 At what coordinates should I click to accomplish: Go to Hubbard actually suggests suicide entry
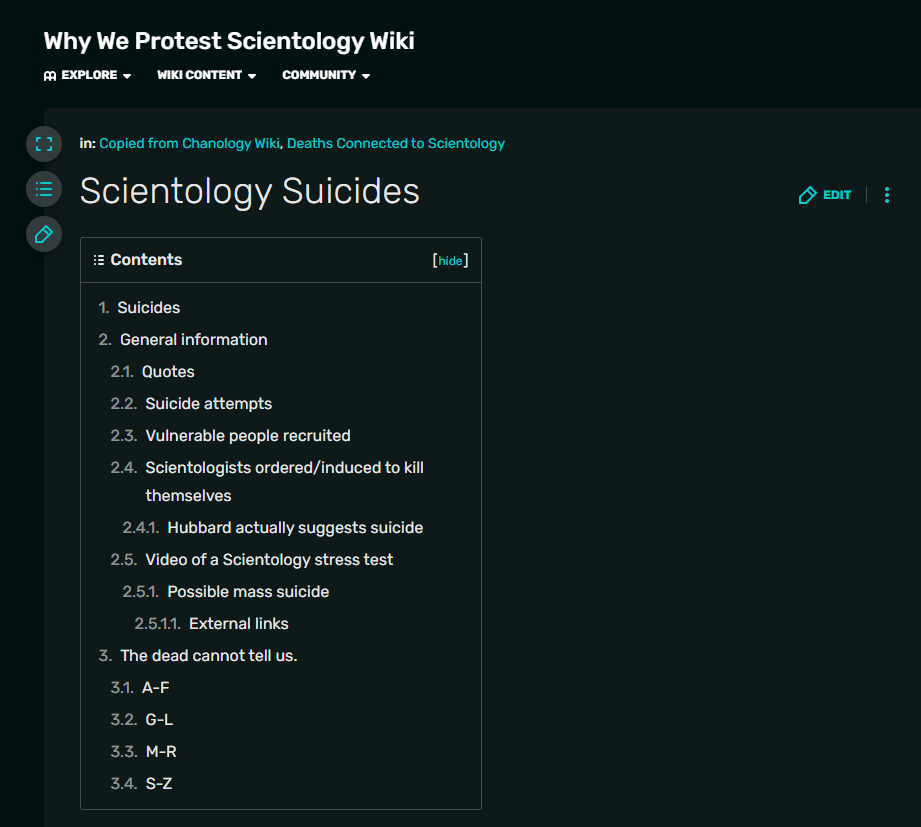[295, 528]
